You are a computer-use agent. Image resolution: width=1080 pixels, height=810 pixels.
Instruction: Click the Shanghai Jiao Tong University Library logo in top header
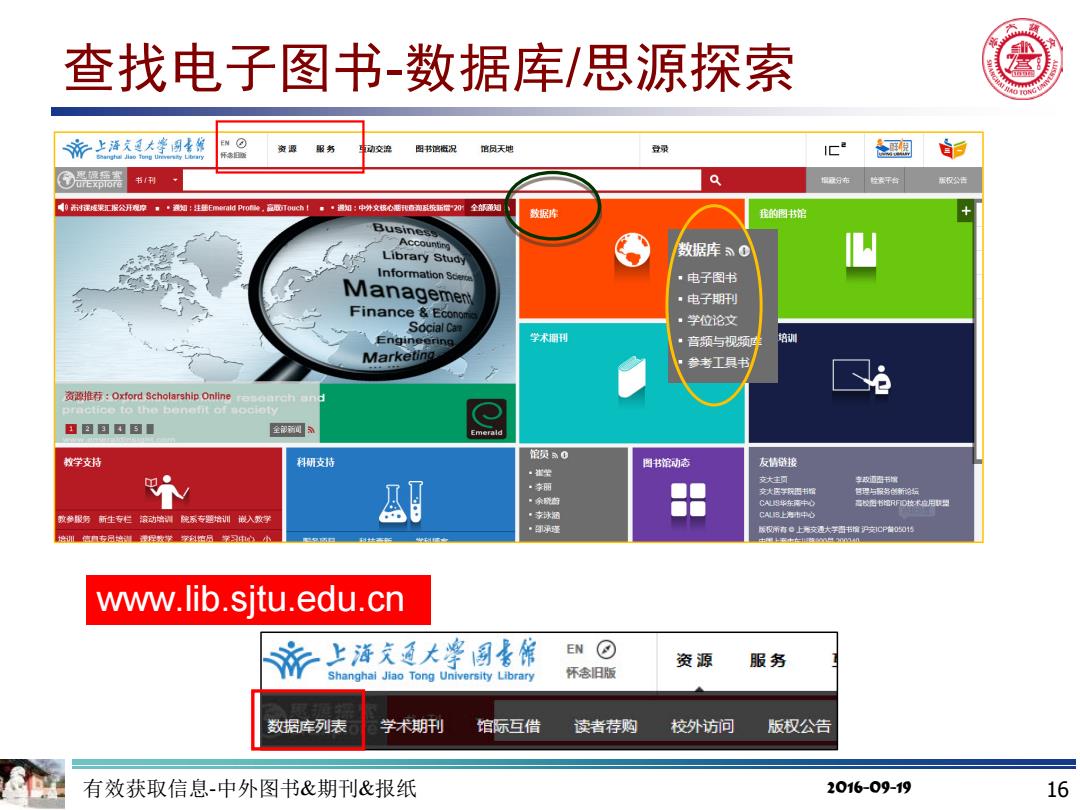pos(134,148)
